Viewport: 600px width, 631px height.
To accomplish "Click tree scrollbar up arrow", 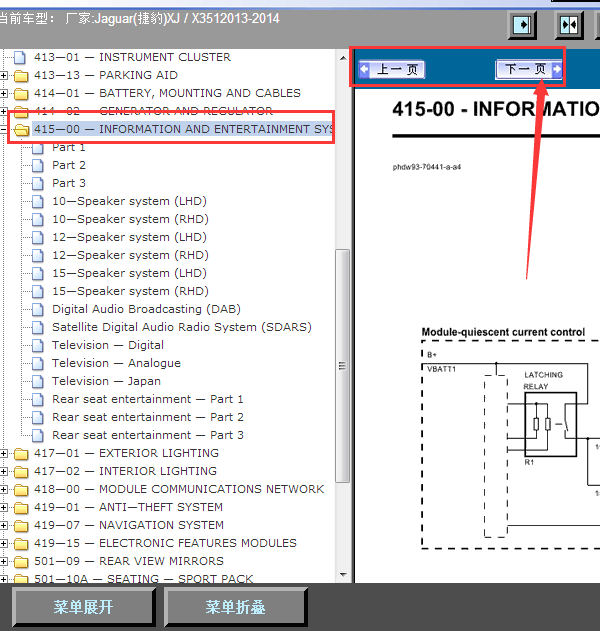I will pyautogui.click(x=343, y=58).
